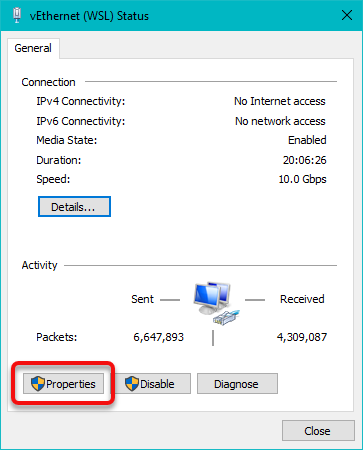Click the IPv4 Connectivity label
This screenshot has height=450, width=363.
pos(81,101)
